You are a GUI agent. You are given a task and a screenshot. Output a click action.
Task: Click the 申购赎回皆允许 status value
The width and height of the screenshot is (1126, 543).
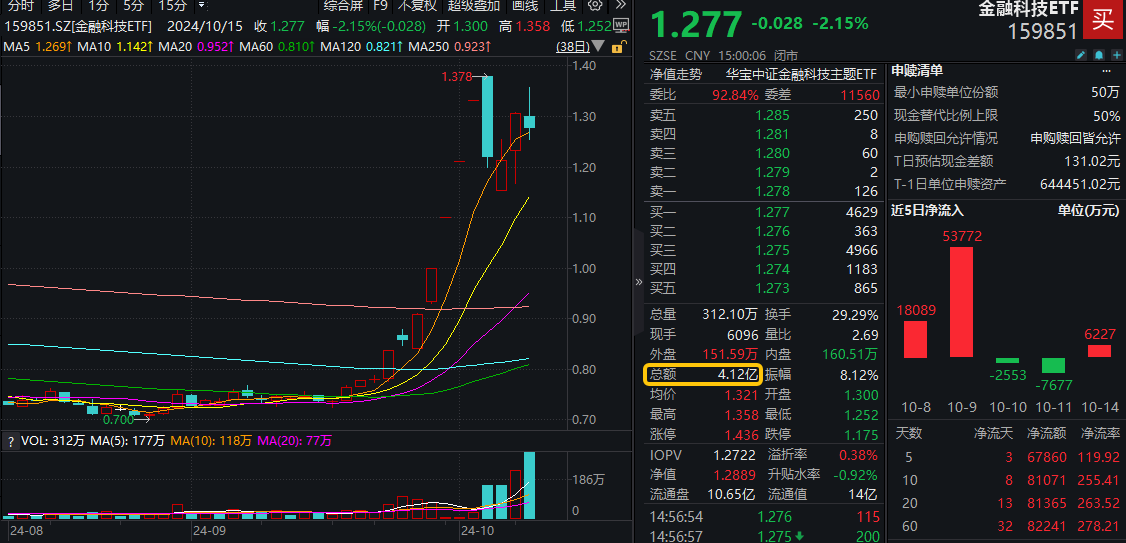[x=1074, y=139]
